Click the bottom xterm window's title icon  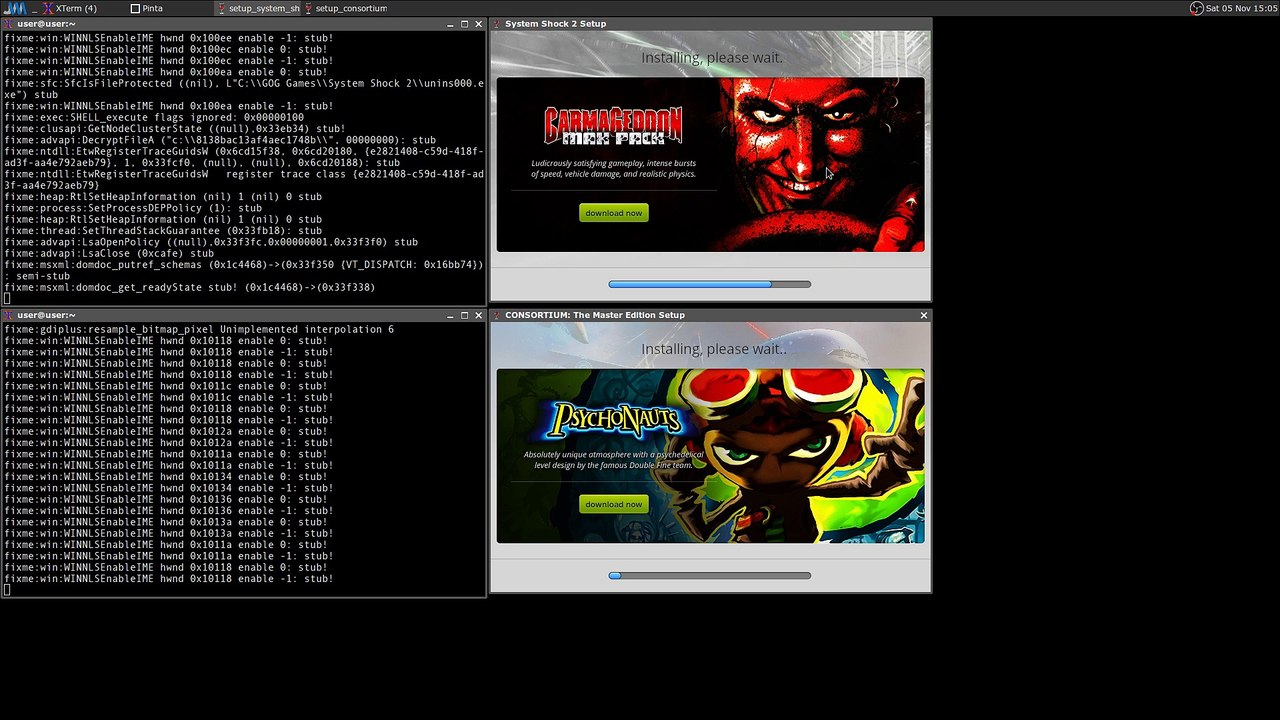[x=8, y=315]
